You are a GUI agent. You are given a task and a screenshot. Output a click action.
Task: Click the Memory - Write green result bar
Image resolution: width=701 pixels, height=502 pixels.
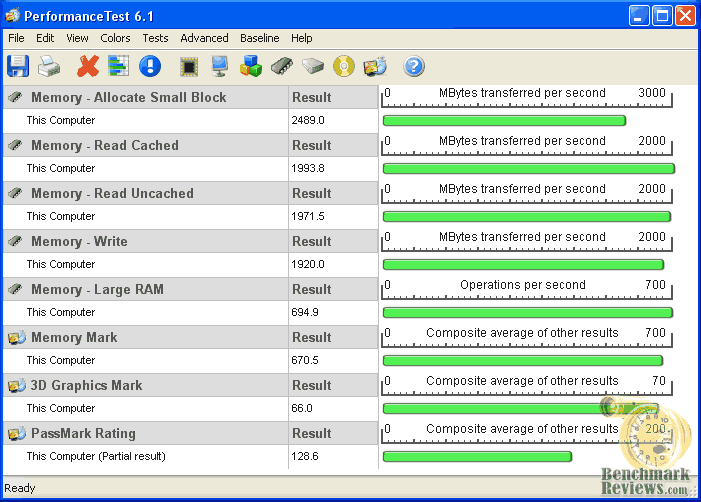[524, 265]
